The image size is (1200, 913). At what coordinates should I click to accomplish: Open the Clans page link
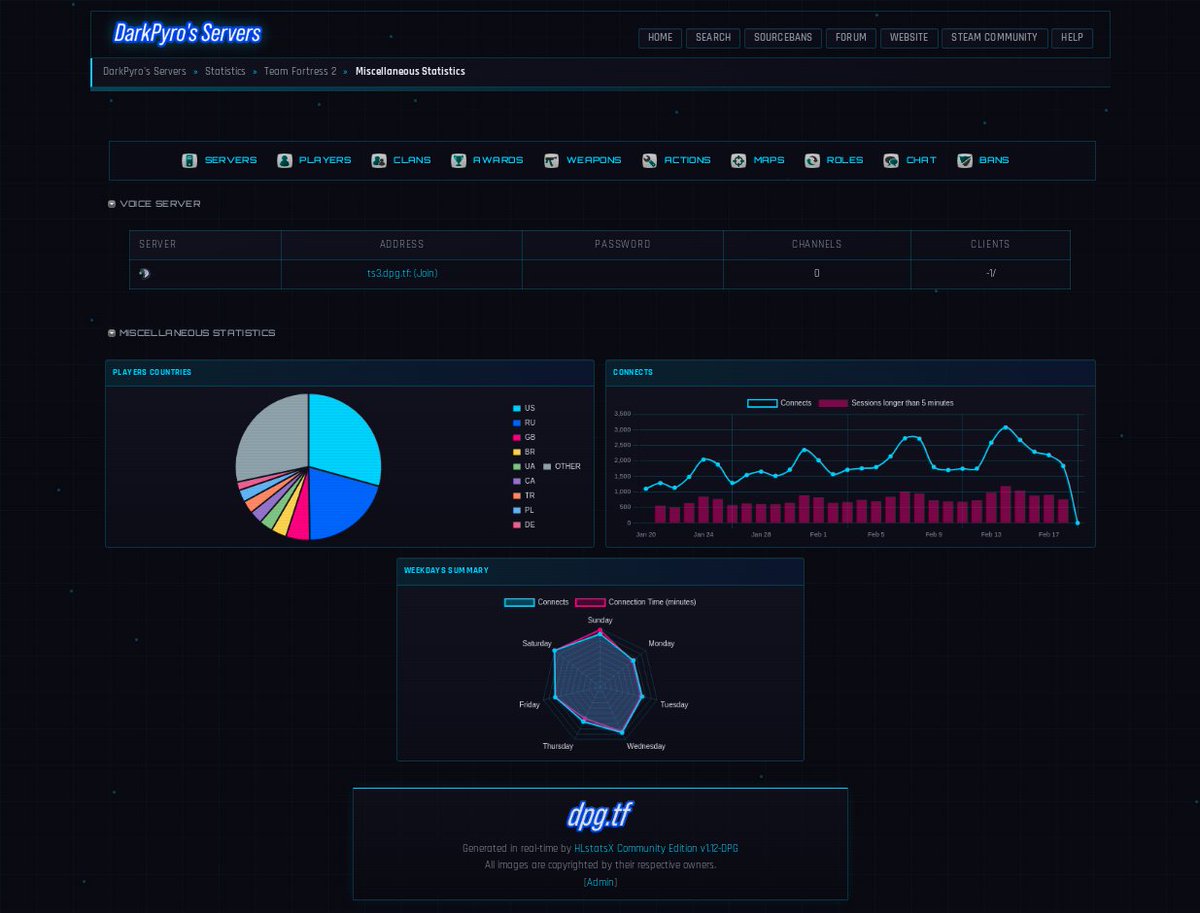click(412, 160)
